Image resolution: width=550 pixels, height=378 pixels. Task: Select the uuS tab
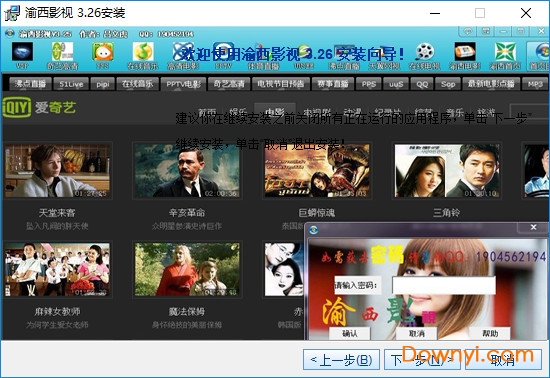[396, 84]
